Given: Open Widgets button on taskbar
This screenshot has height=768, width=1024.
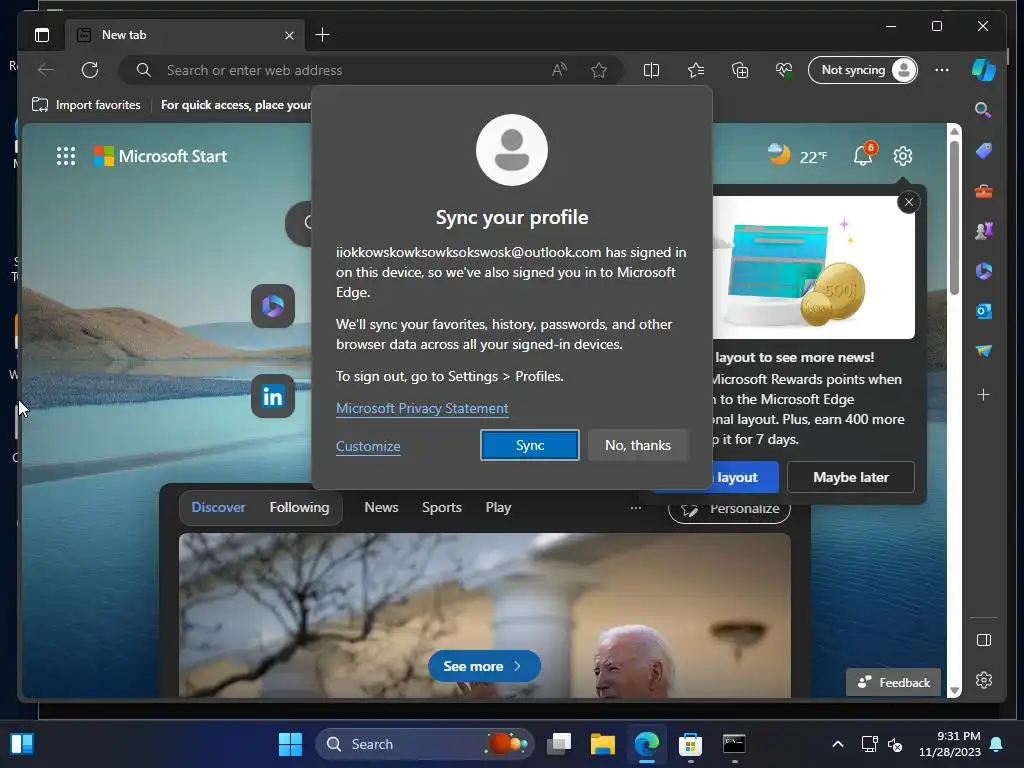Looking at the screenshot, I should point(22,744).
